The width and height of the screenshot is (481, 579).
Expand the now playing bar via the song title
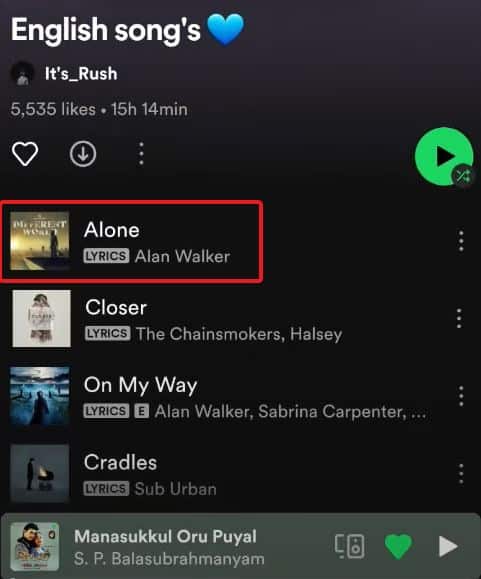click(x=165, y=537)
